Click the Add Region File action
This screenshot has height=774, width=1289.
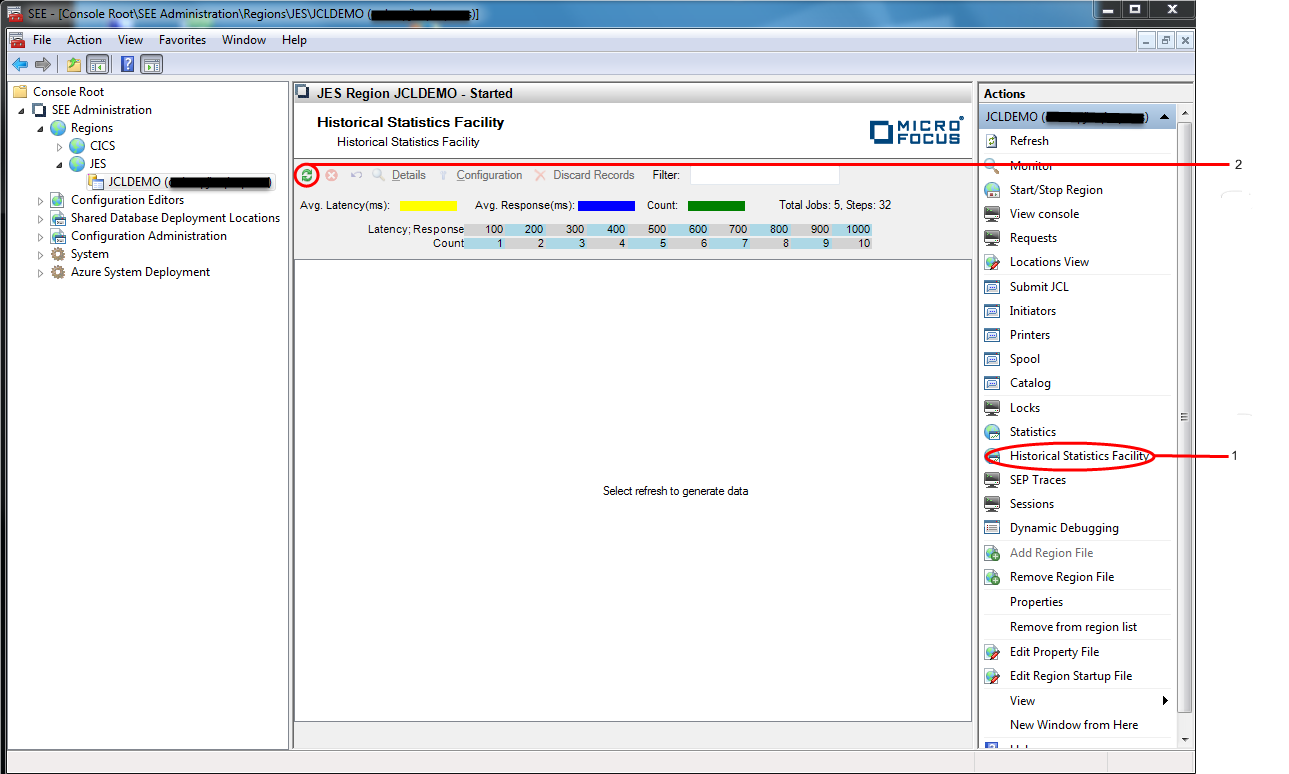point(1051,553)
